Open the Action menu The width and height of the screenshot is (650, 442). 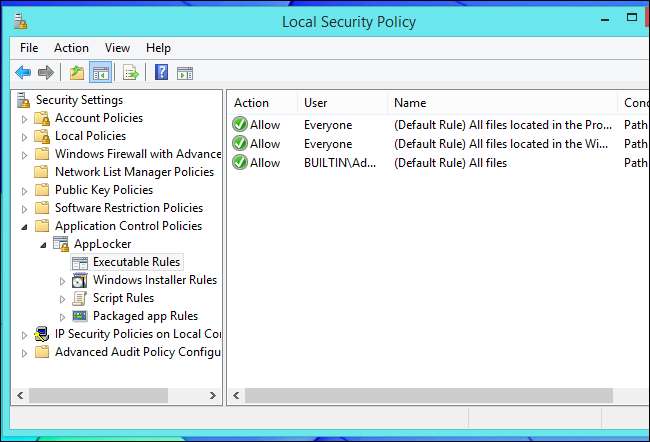click(x=71, y=48)
